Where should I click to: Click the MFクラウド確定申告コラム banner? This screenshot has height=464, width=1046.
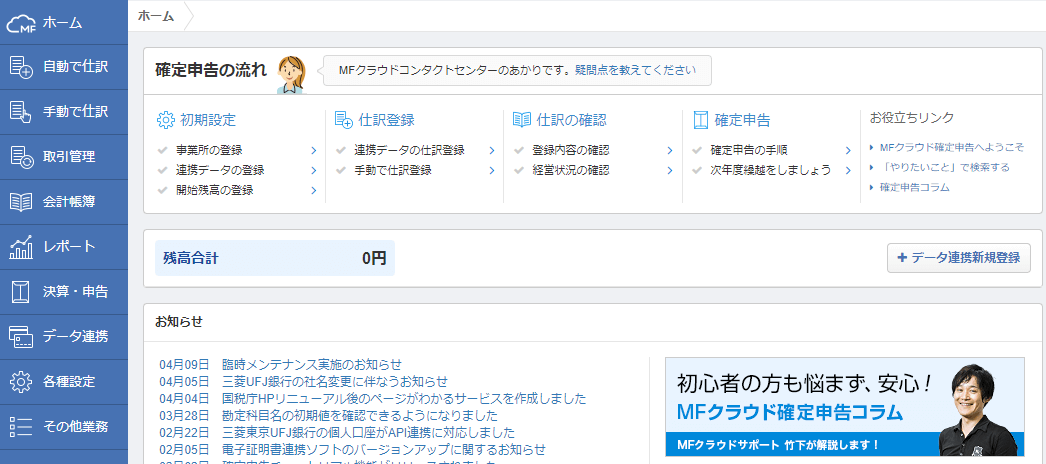(844, 407)
